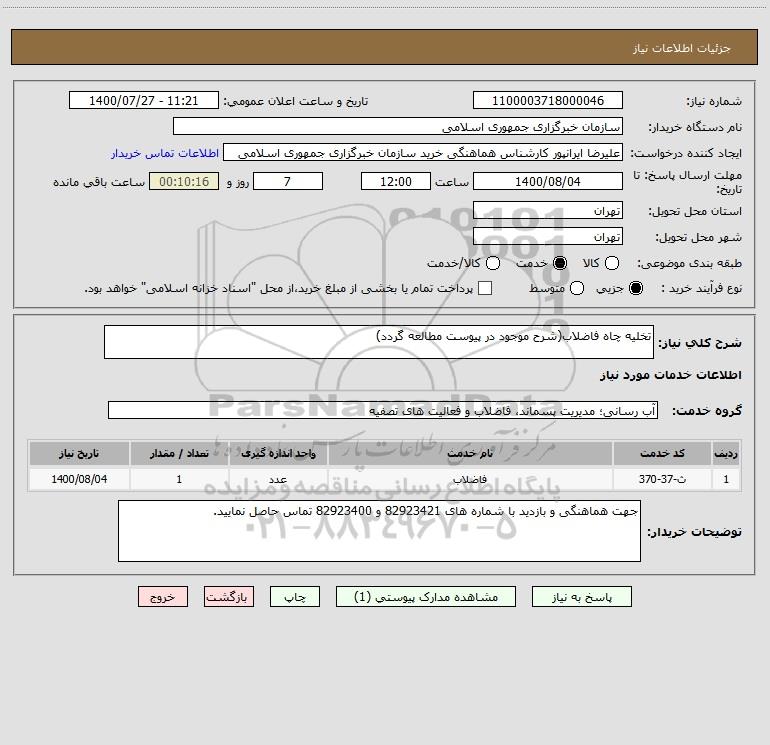Viewport: 770px width, 745px height.
Task: Select the کالا radio button
Action: coord(612,263)
